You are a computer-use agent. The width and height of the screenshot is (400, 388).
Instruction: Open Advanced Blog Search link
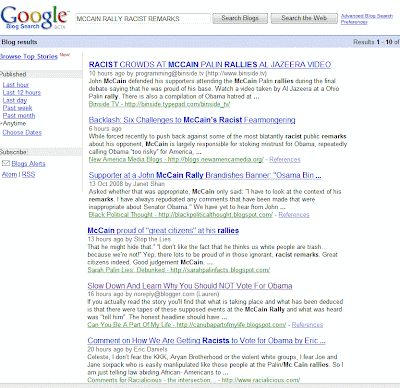(367, 16)
